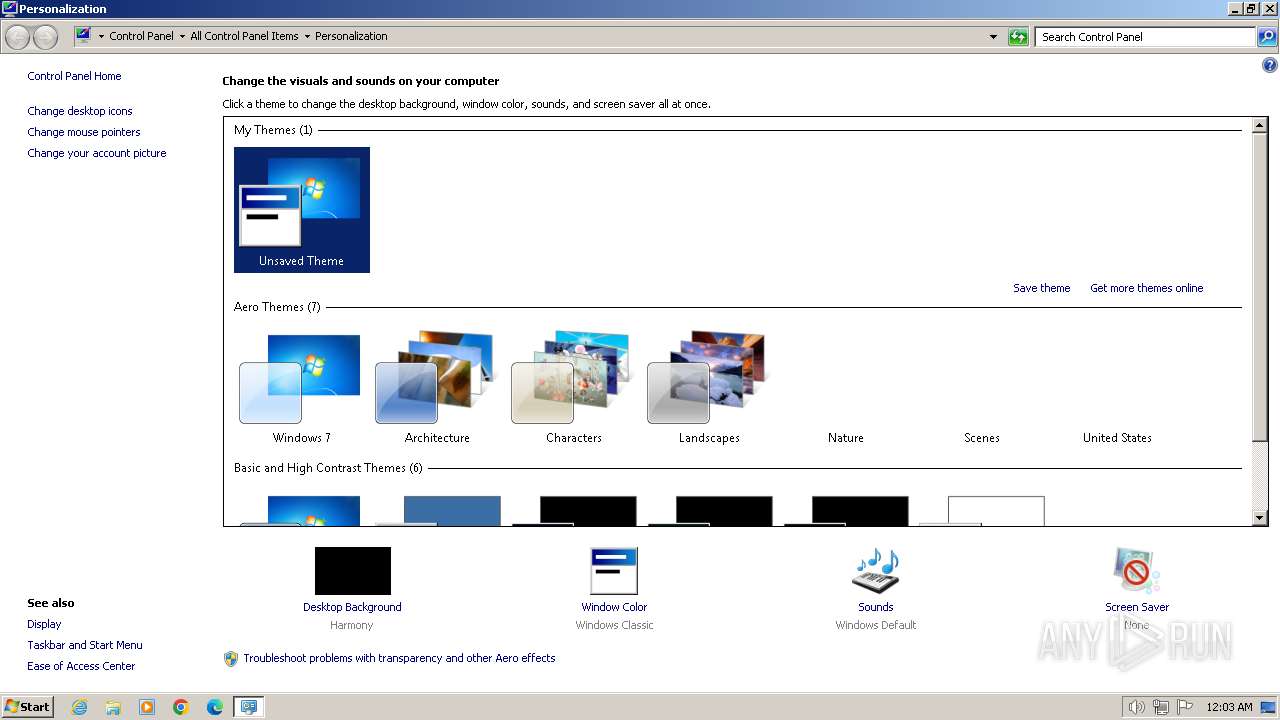Launch Google Chrome from taskbar
The width and height of the screenshot is (1280, 720).
(x=181, y=707)
